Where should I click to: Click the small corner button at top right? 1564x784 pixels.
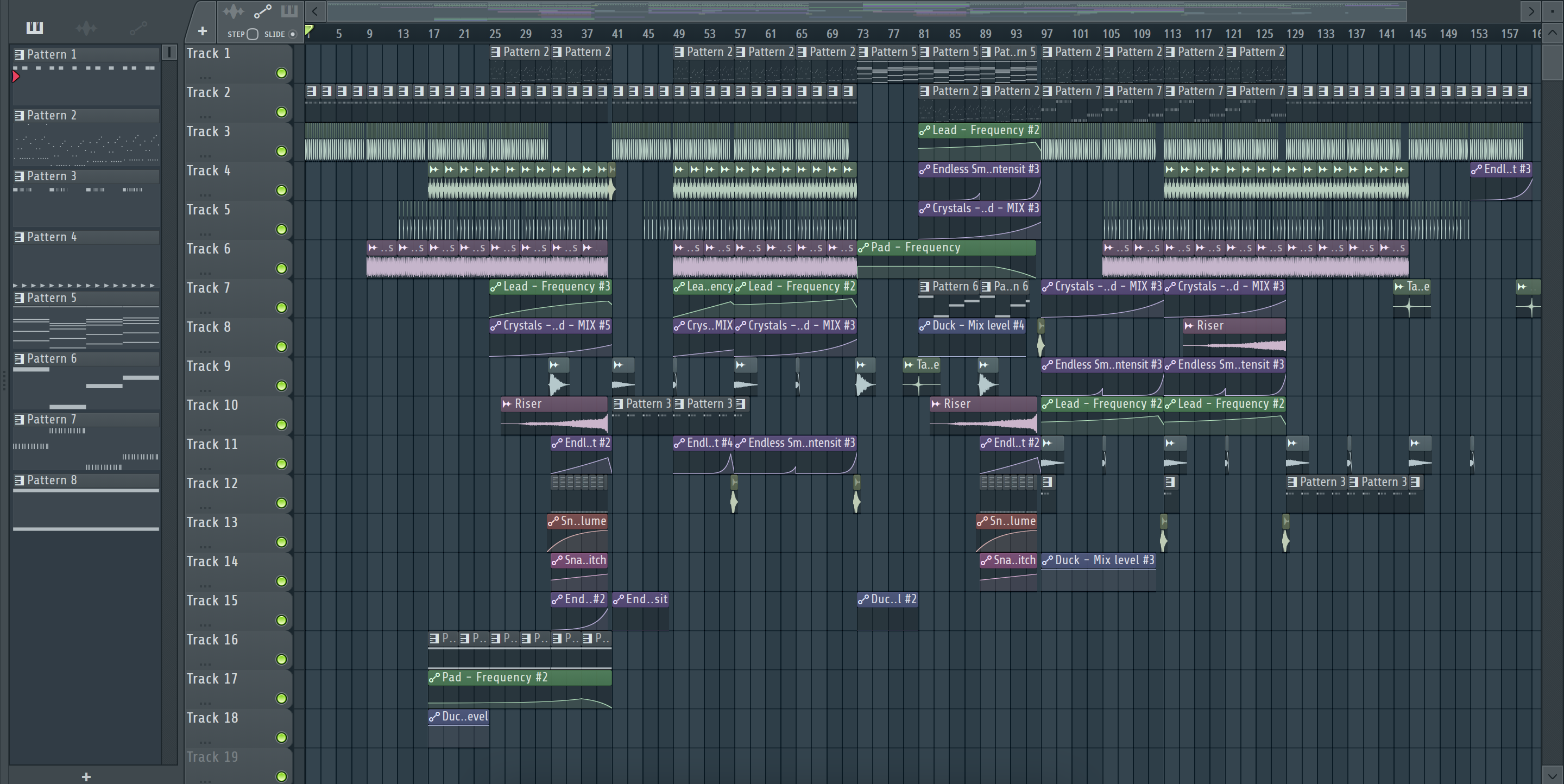pyautogui.click(x=1553, y=11)
